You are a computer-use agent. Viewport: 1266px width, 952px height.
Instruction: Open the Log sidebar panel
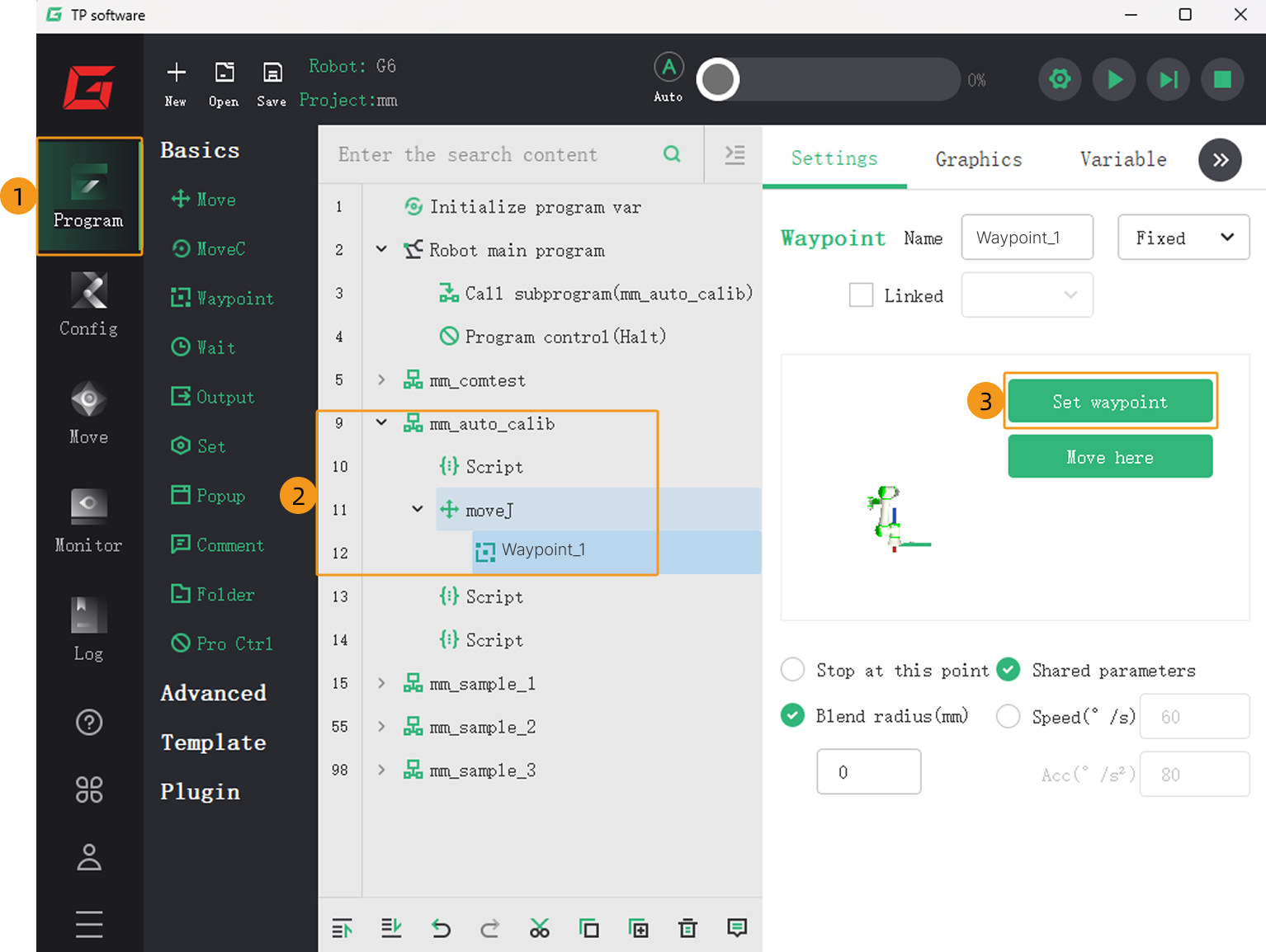tap(88, 629)
